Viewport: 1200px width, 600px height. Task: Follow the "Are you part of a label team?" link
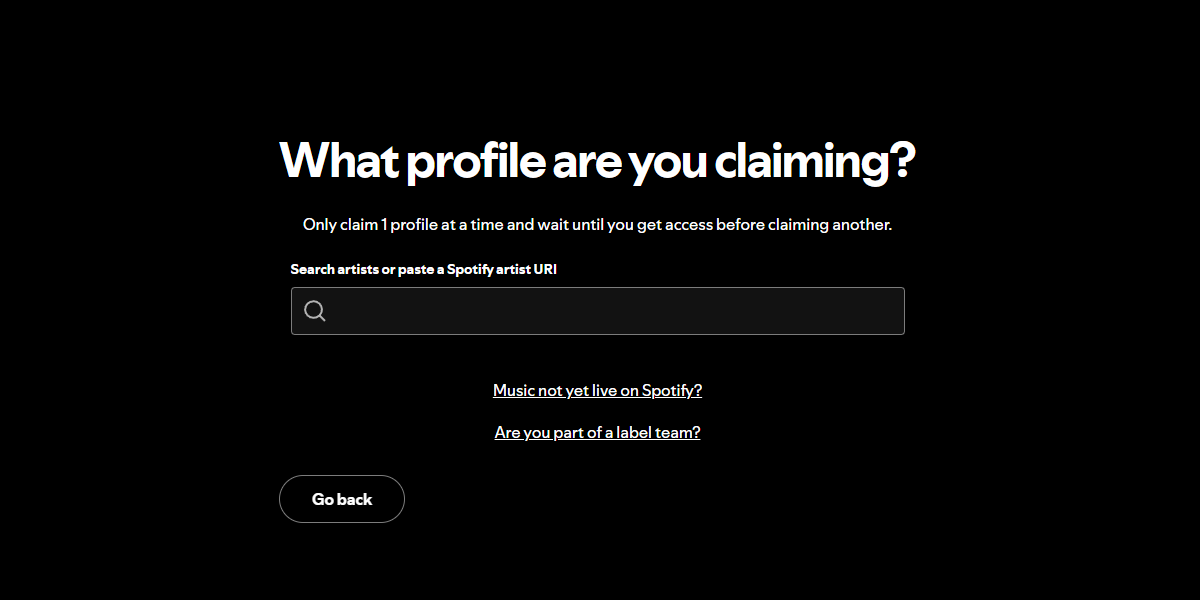click(597, 432)
